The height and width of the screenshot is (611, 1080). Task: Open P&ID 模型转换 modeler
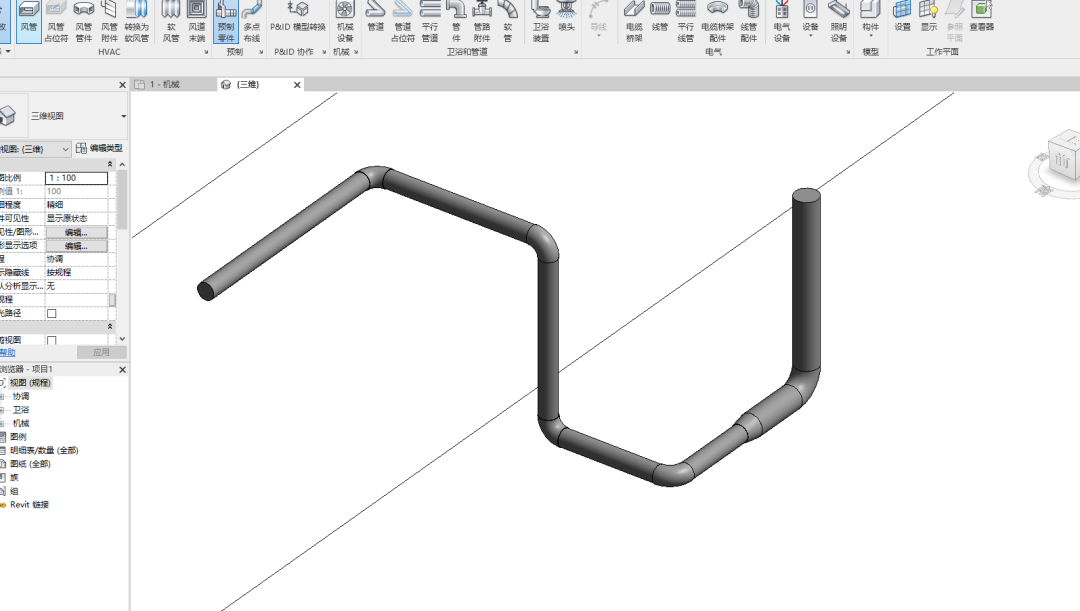[298, 17]
